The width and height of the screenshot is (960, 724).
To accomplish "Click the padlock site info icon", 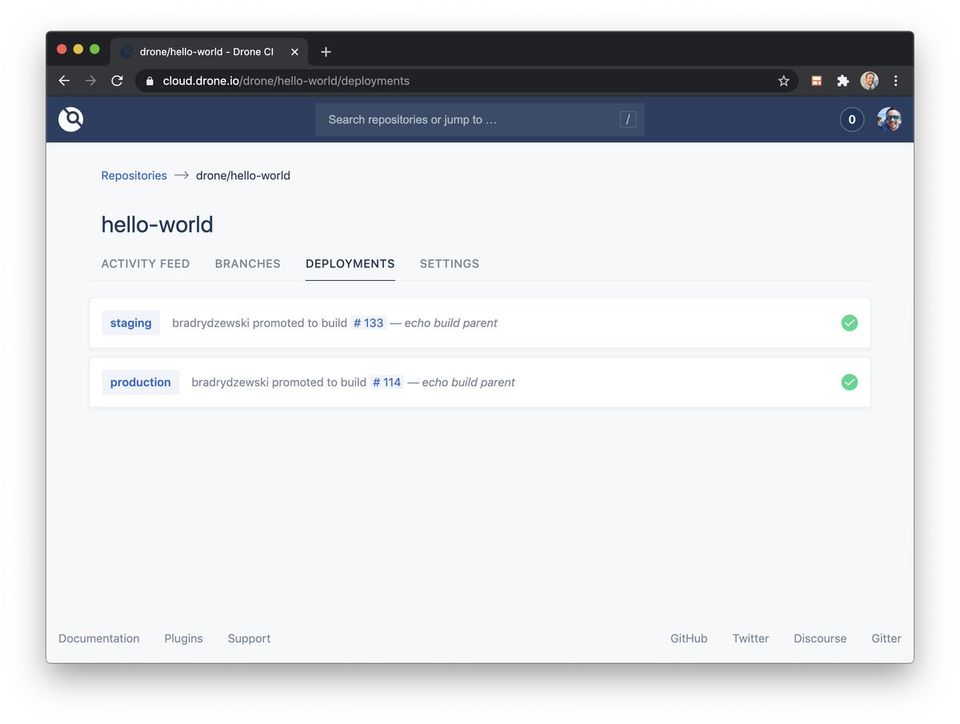I will [150, 81].
